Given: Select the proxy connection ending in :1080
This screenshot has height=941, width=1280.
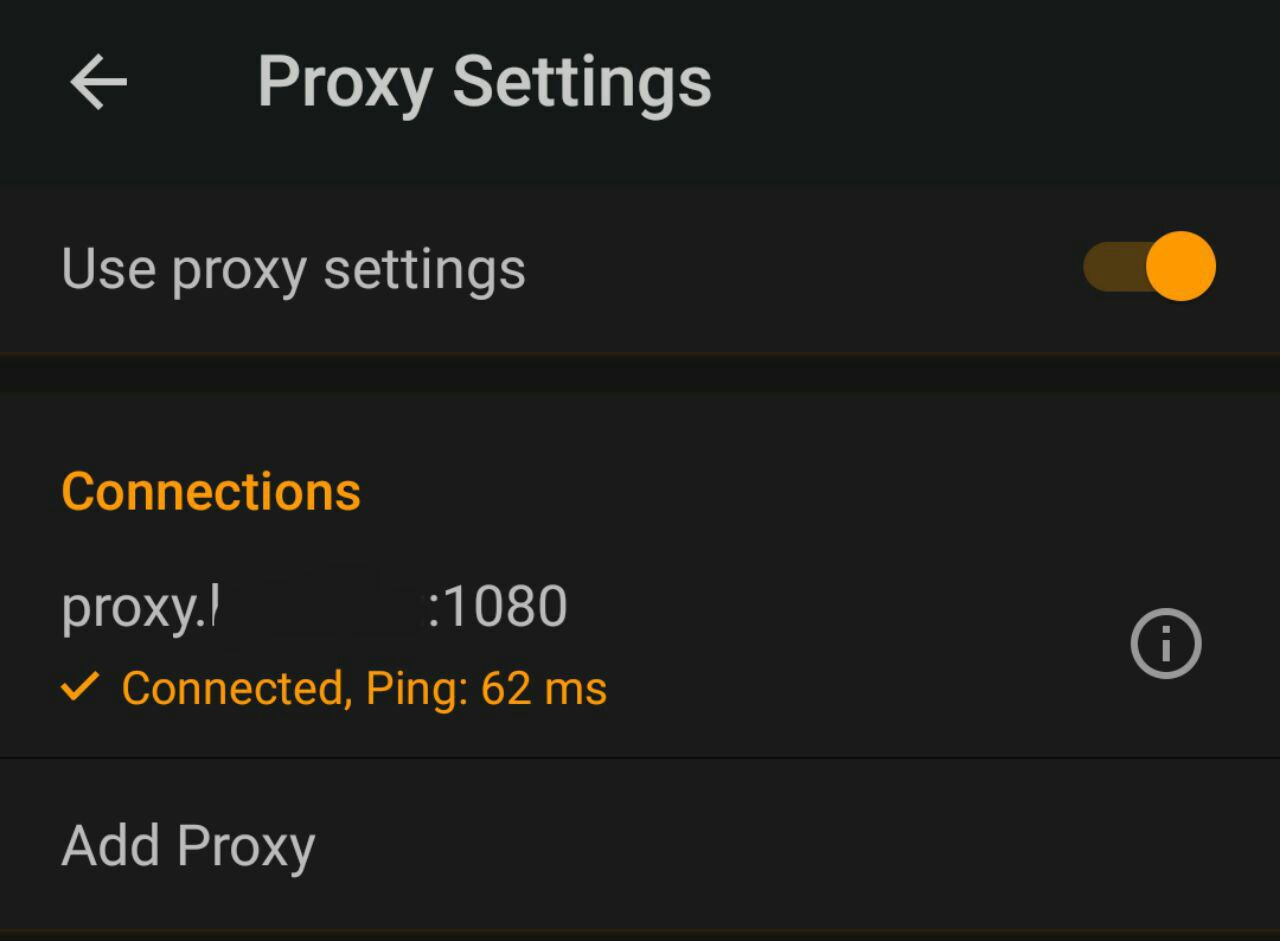Looking at the screenshot, I should point(314,607).
